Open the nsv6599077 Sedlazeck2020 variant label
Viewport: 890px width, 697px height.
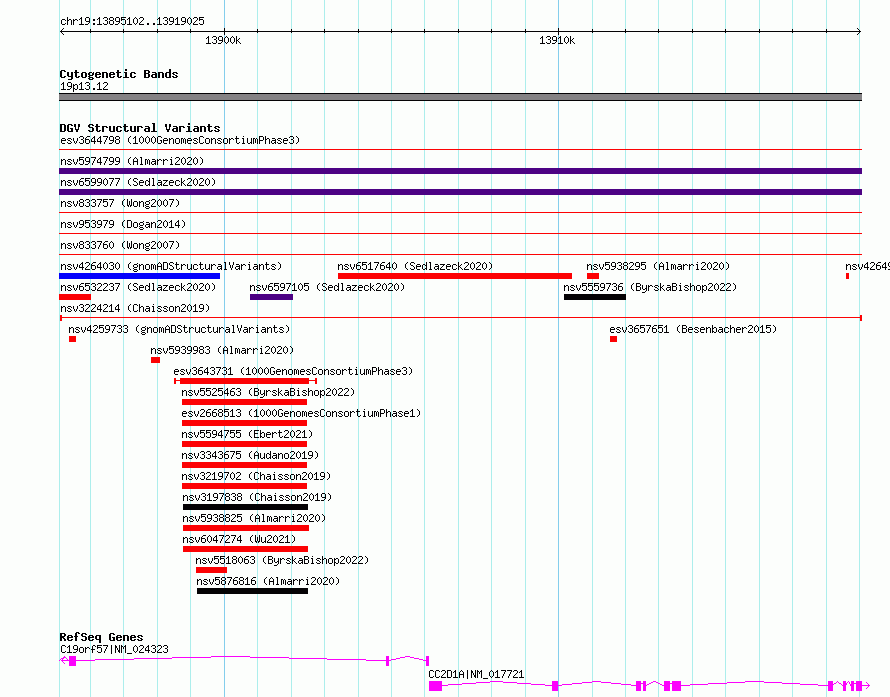(138, 182)
